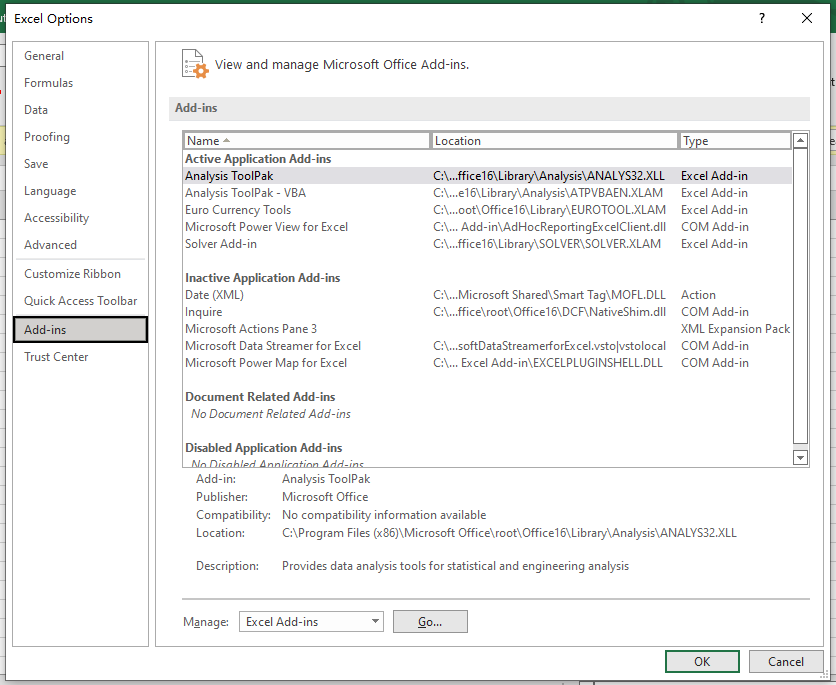Click the down arrow of the add-ins scrollbar
Screen dimensions: 836x685
(x=800, y=457)
